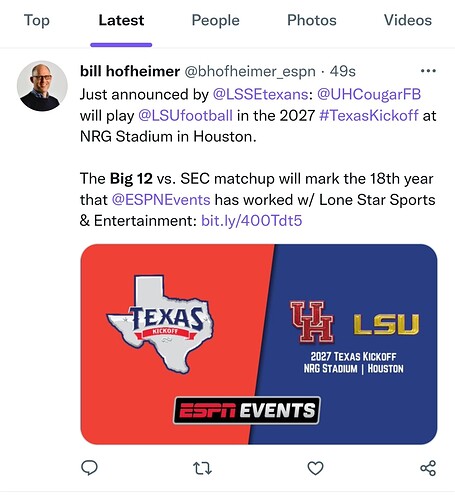Open the Texas Kickoff promo image

coord(259,344)
